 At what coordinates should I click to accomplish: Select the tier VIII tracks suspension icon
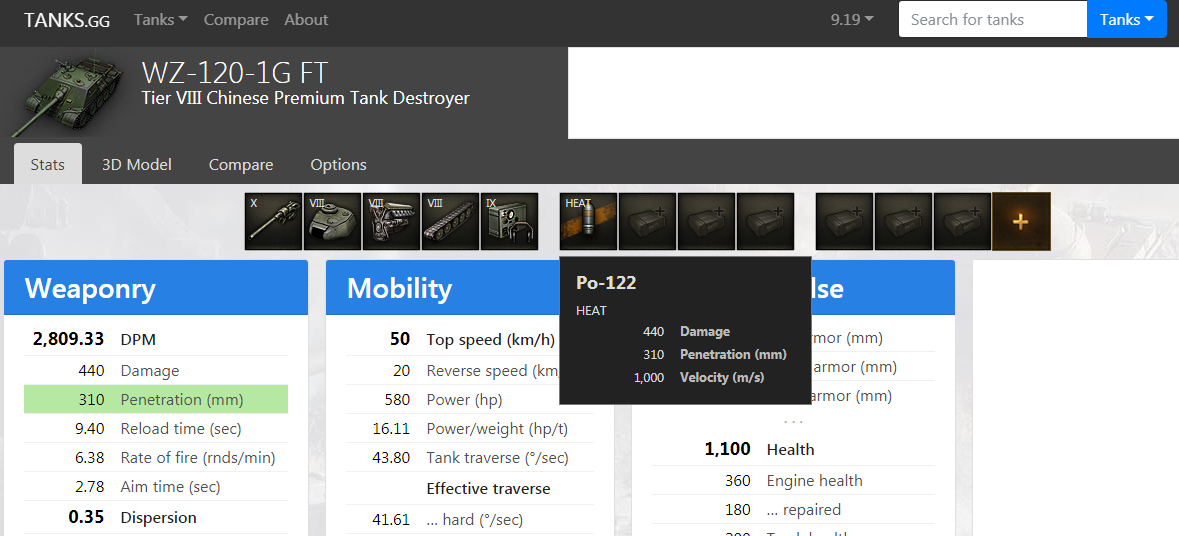coord(450,221)
